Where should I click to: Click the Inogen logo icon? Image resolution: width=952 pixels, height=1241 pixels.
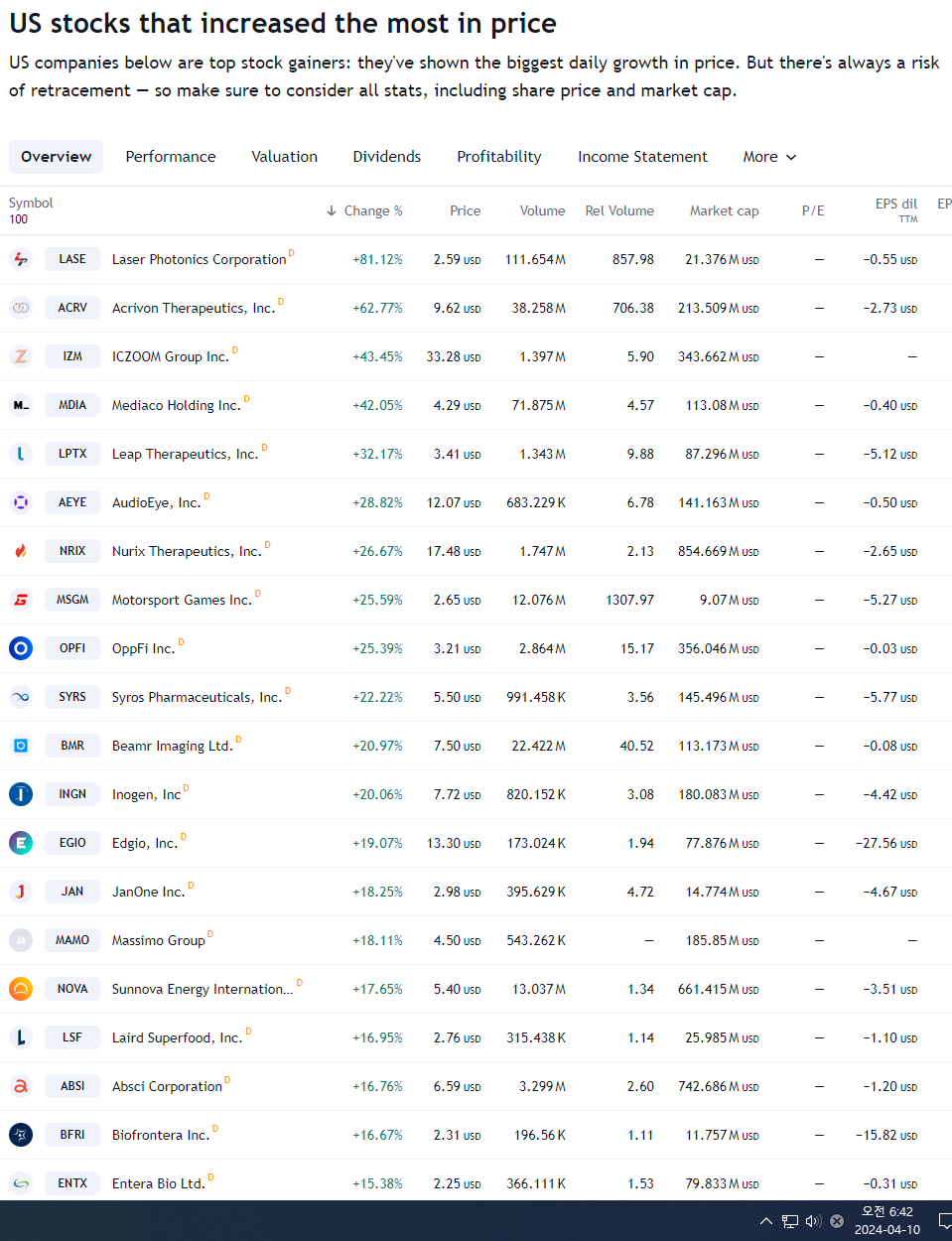tap(21, 794)
